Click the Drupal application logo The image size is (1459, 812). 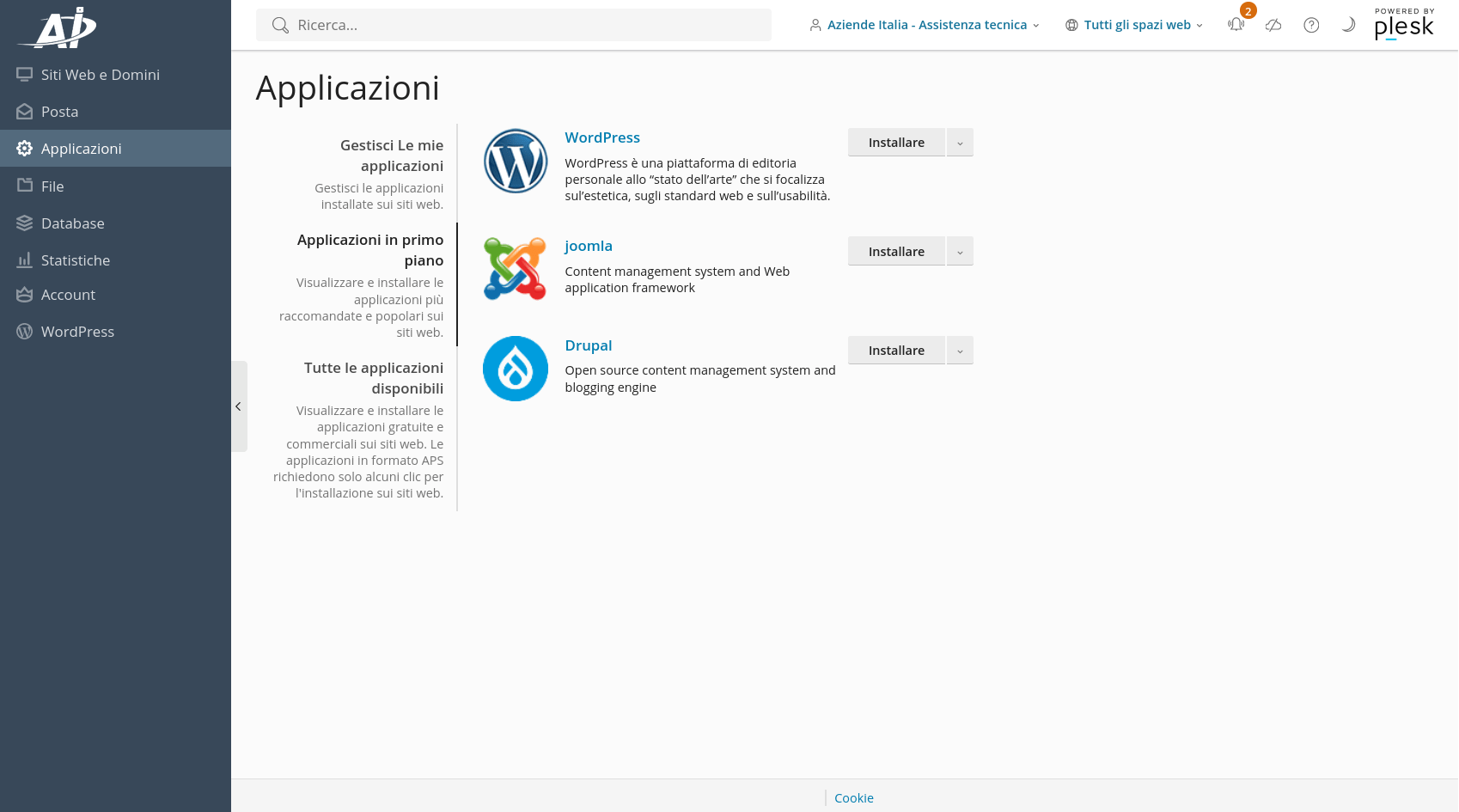[516, 369]
